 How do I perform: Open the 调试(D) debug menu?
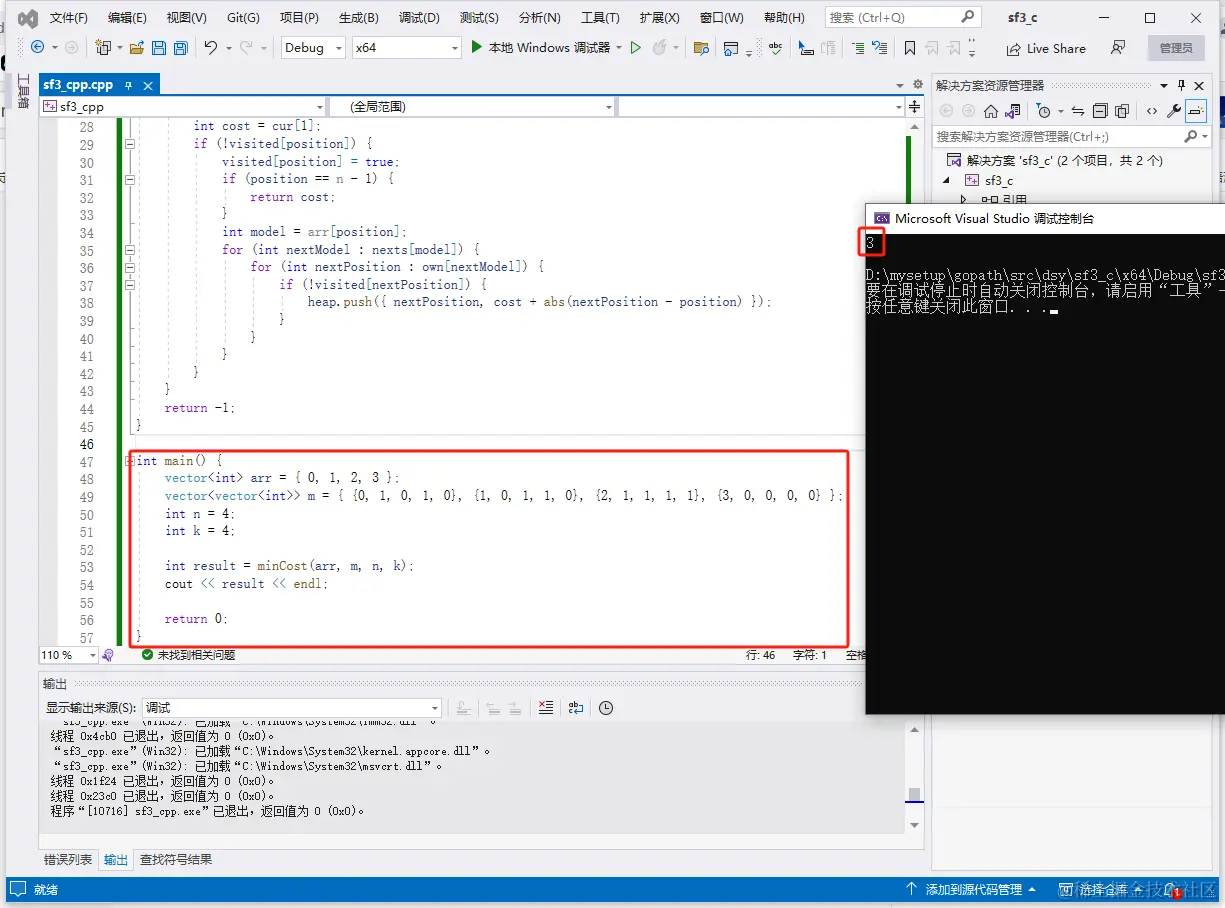pos(419,18)
